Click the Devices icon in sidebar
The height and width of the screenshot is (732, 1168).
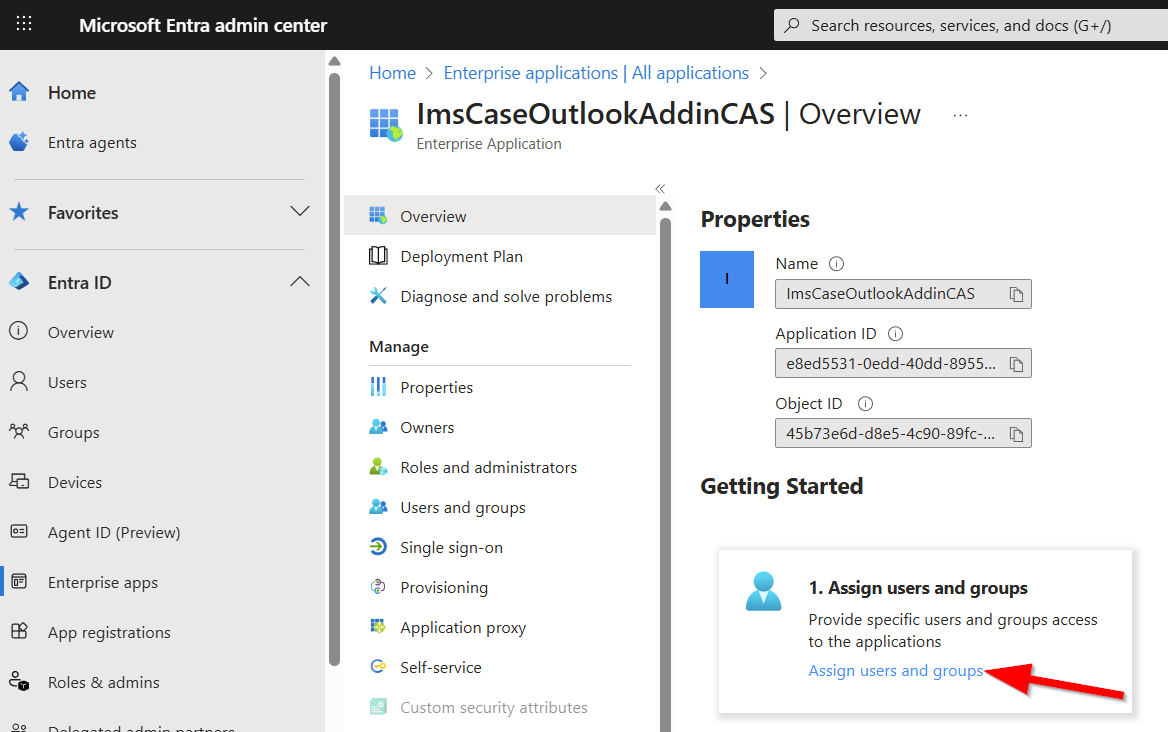(19, 481)
